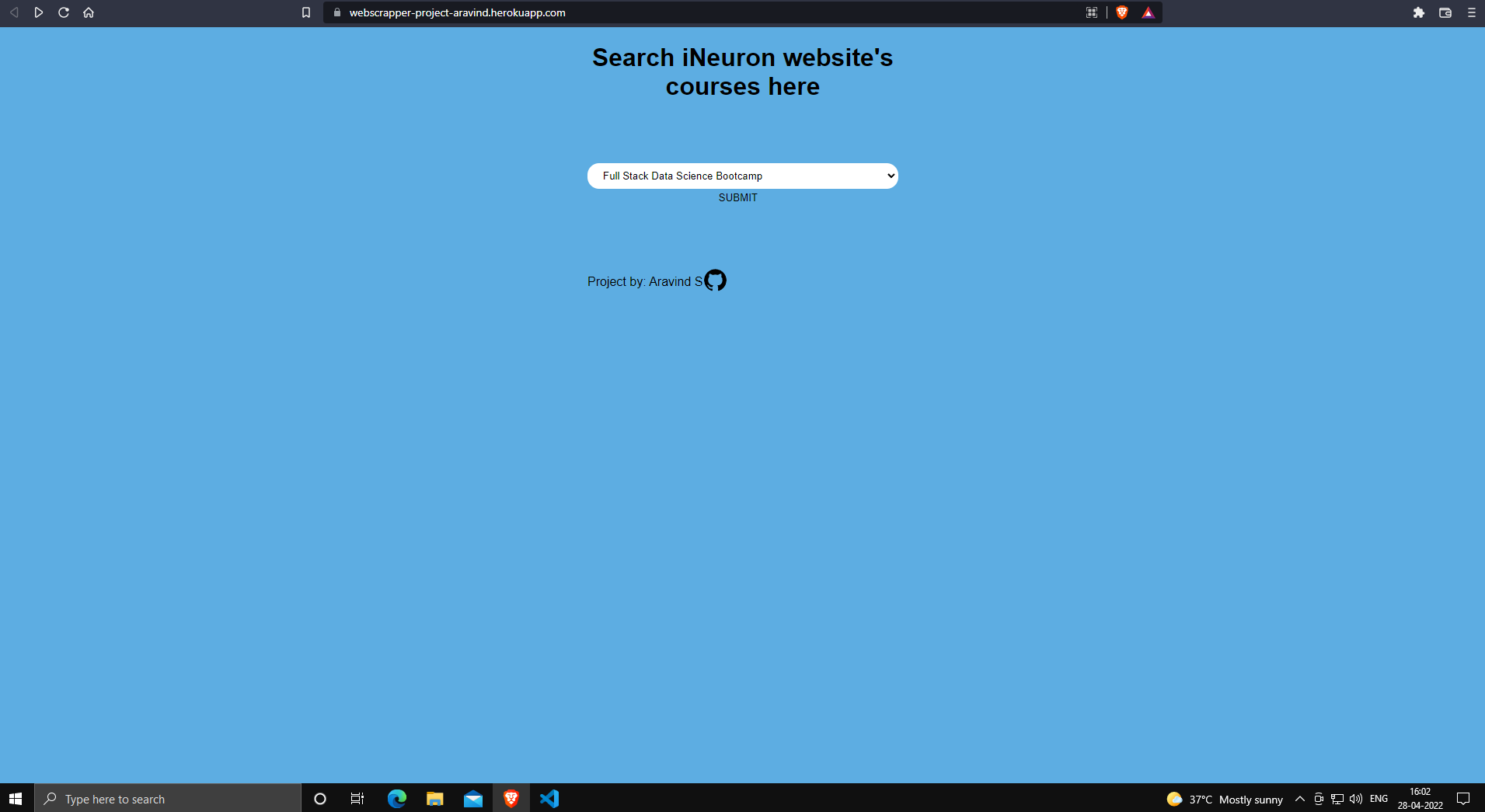Open Brave Rewards triangle icon

[x=1149, y=12]
